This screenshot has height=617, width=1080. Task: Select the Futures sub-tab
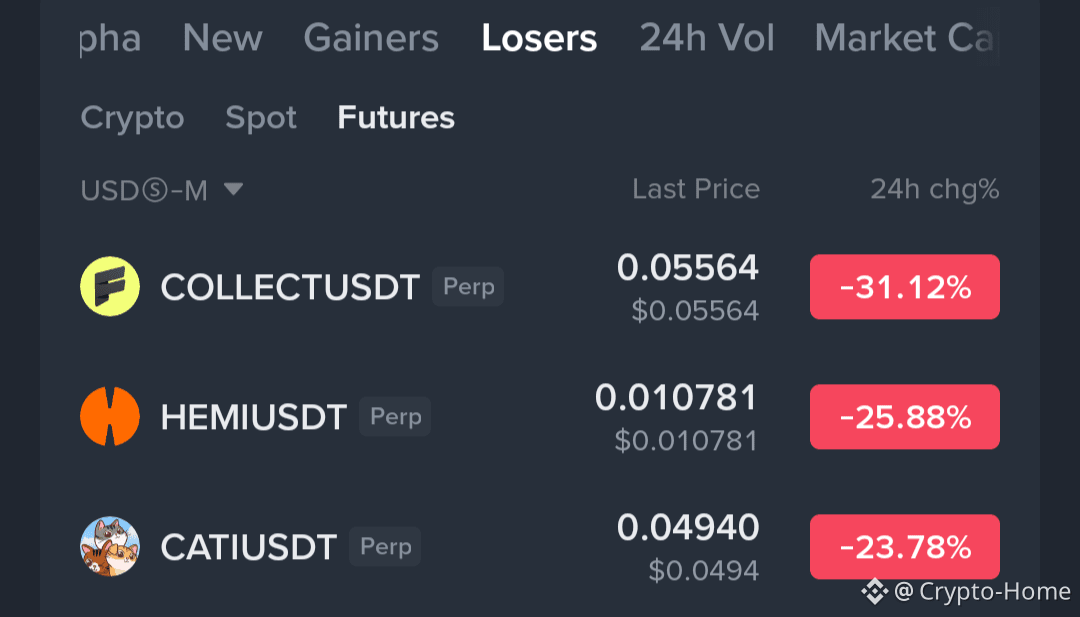(396, 118)
